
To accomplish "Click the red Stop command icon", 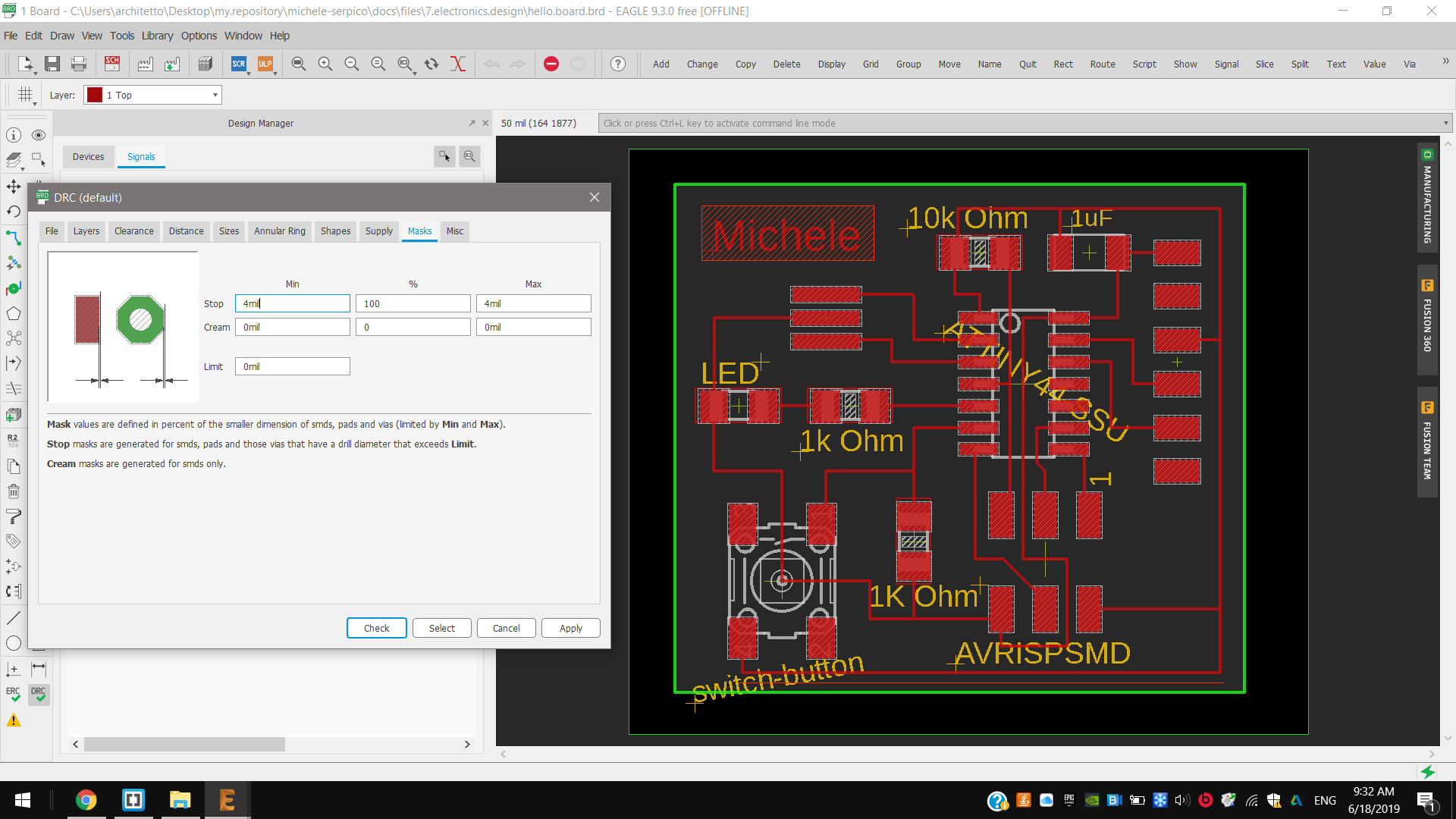I will click(x=551, y=64).
